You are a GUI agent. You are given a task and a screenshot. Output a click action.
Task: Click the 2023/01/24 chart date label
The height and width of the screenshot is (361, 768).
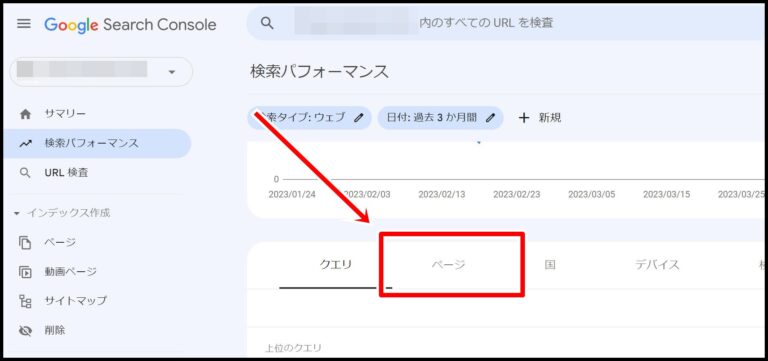point(292,194)
